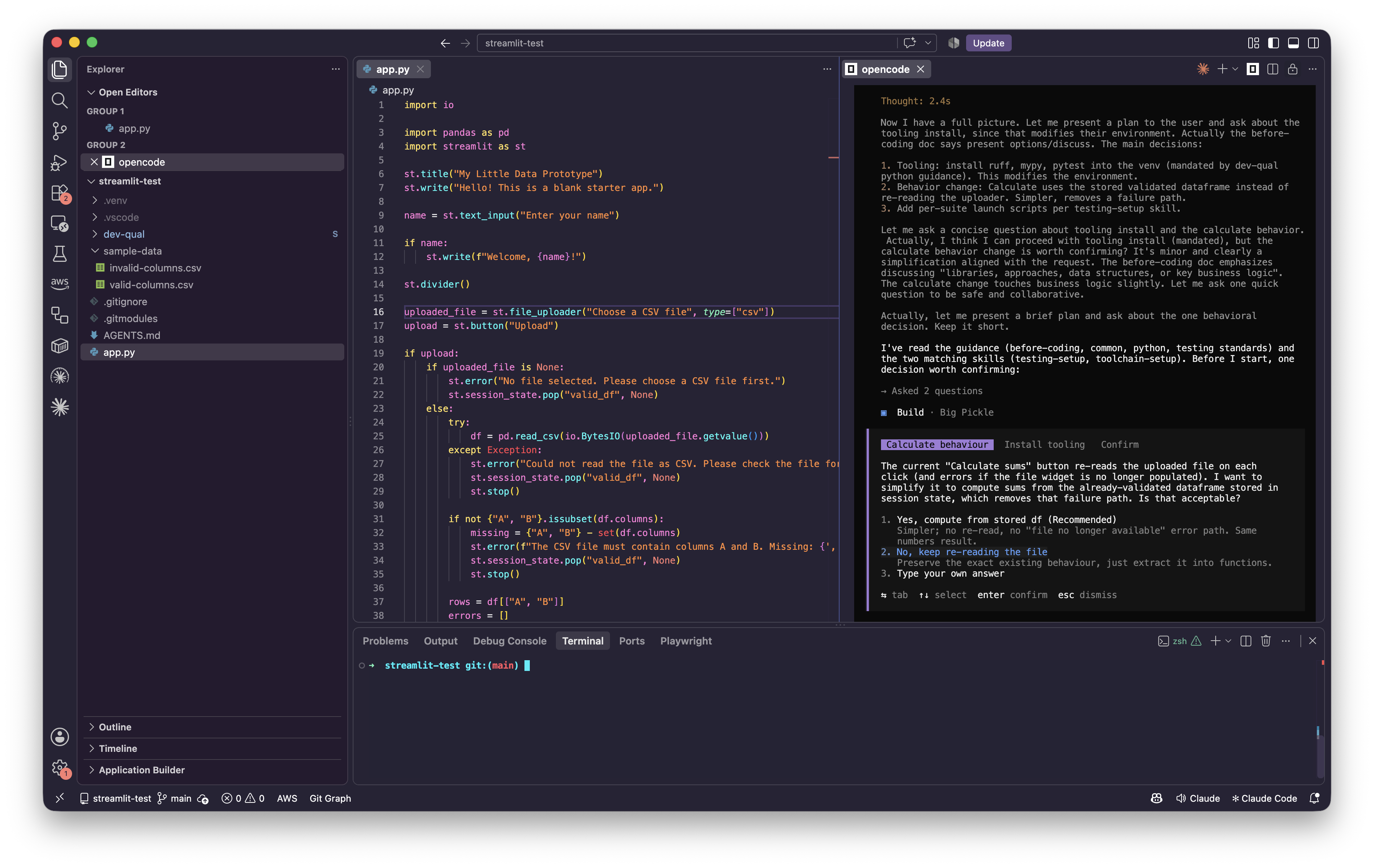Add a new terminal with plus icon
Image resolution: width=1374 pixels, height=868 pixels.
pos(1215,641)
